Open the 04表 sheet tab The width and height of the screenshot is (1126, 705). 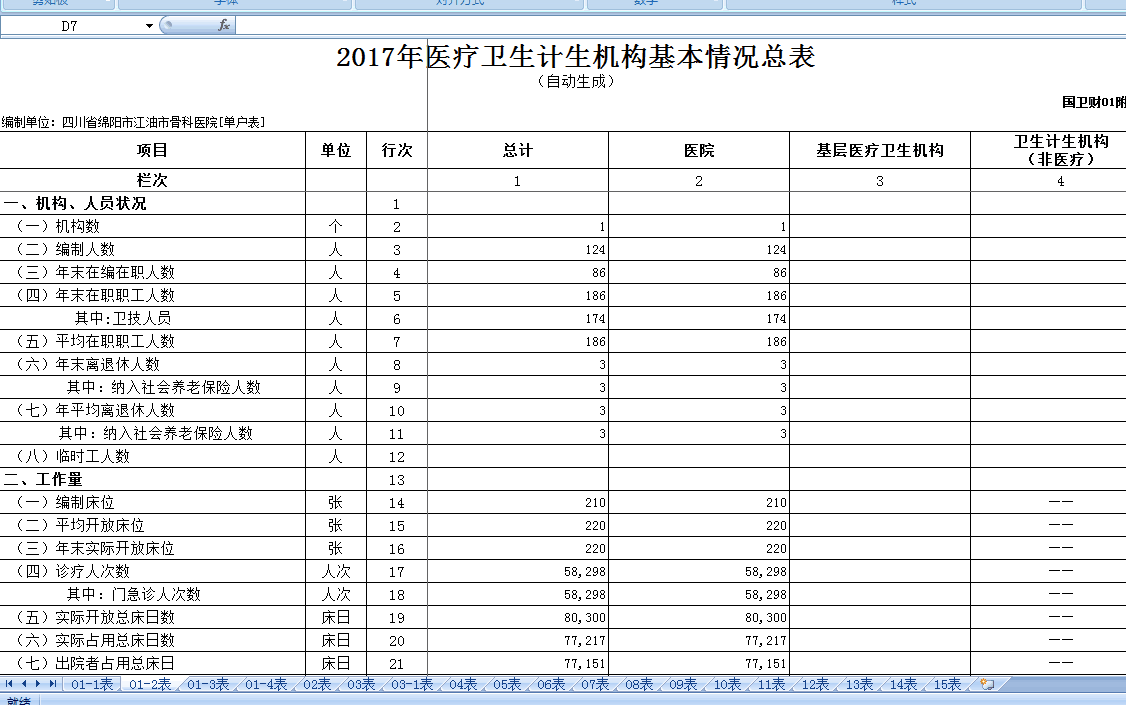point(463,684)
